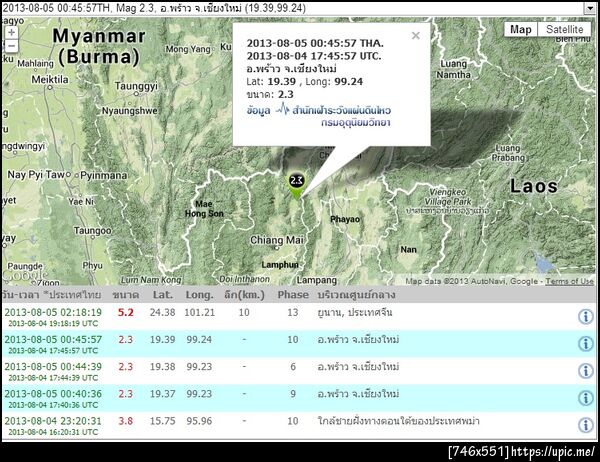600x462 pixels.
Task: Click magnitude value 5.2
Action: point(126,312)
